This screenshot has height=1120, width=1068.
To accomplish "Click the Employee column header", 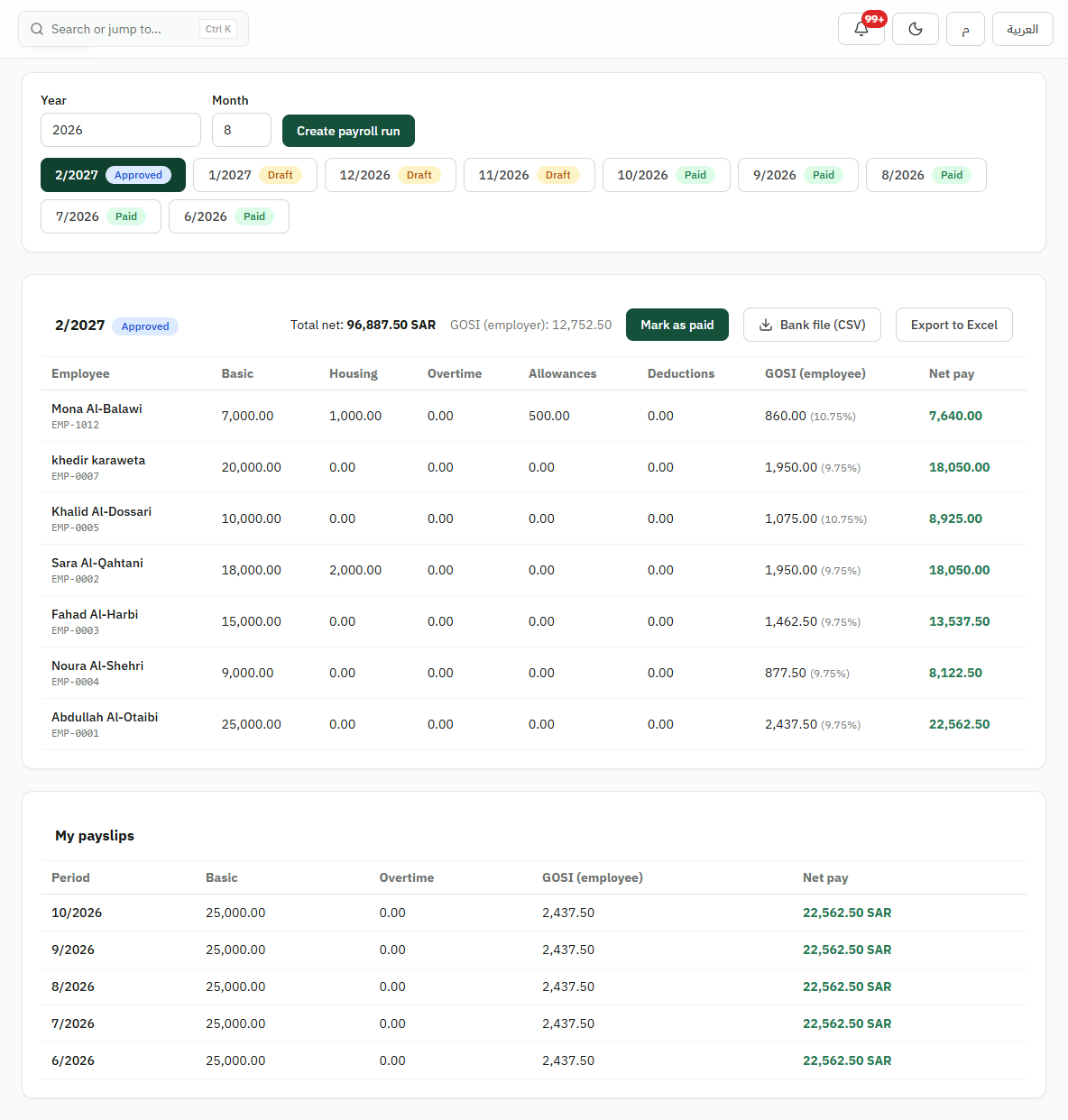I will 80,373.
